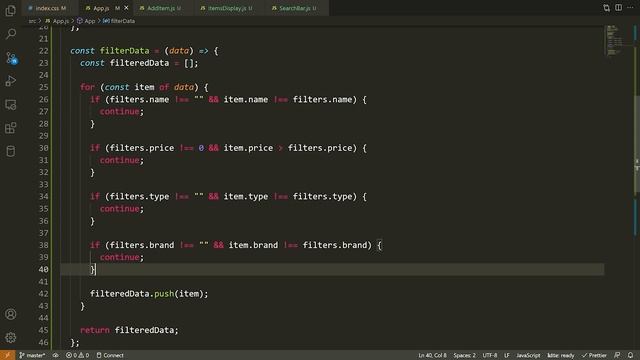The image size is (640, 360).
Task: Click Open Changes icon in editor toolbar
Action: click(607, 8)
